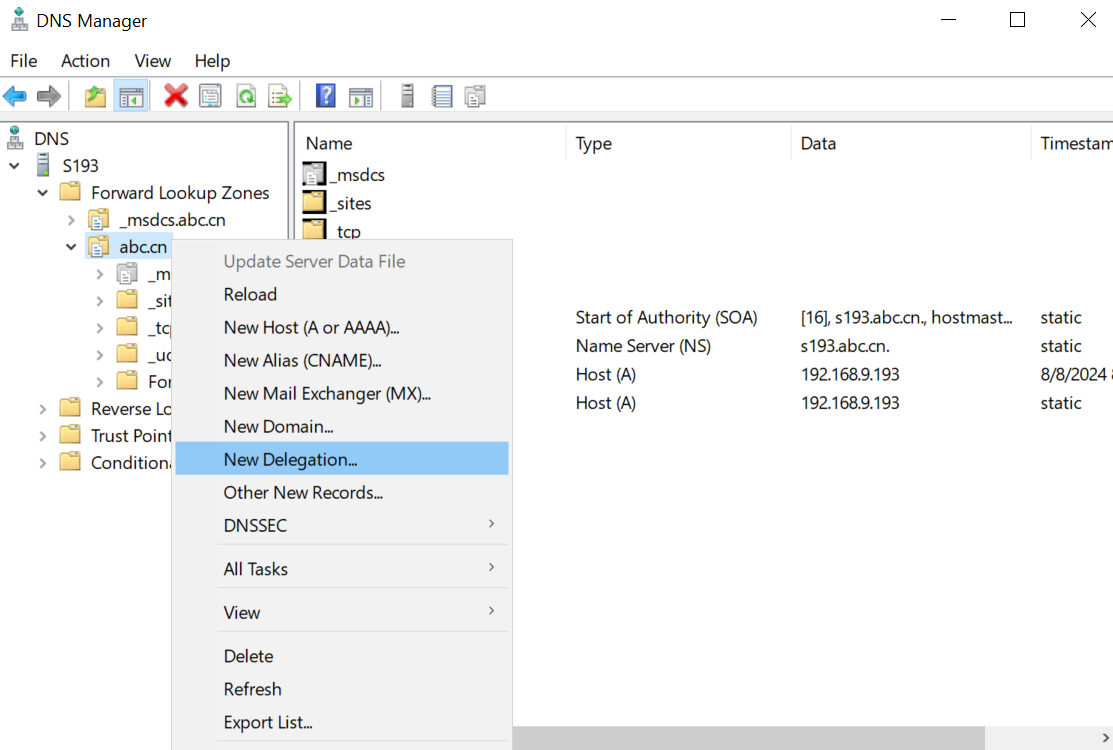Viewport: 1113px width, 750px height.
Task: Open the DNSSEC submenu
Action: [341, 525]
